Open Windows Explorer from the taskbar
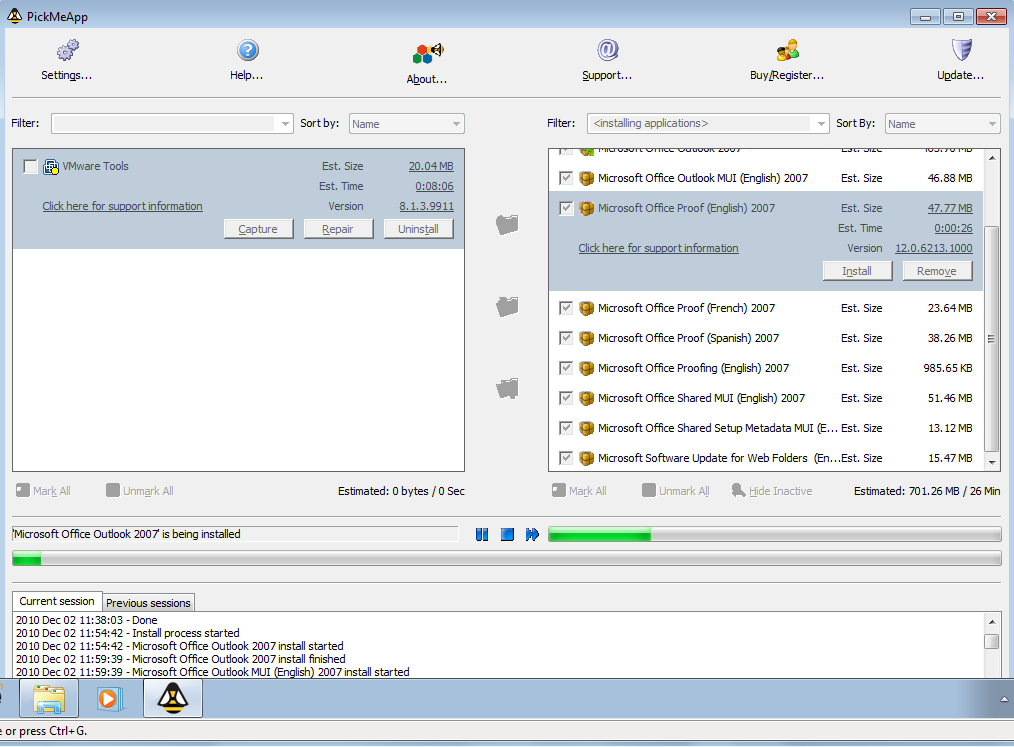This screenshot has width=1014, height=747. pos(49,699)
